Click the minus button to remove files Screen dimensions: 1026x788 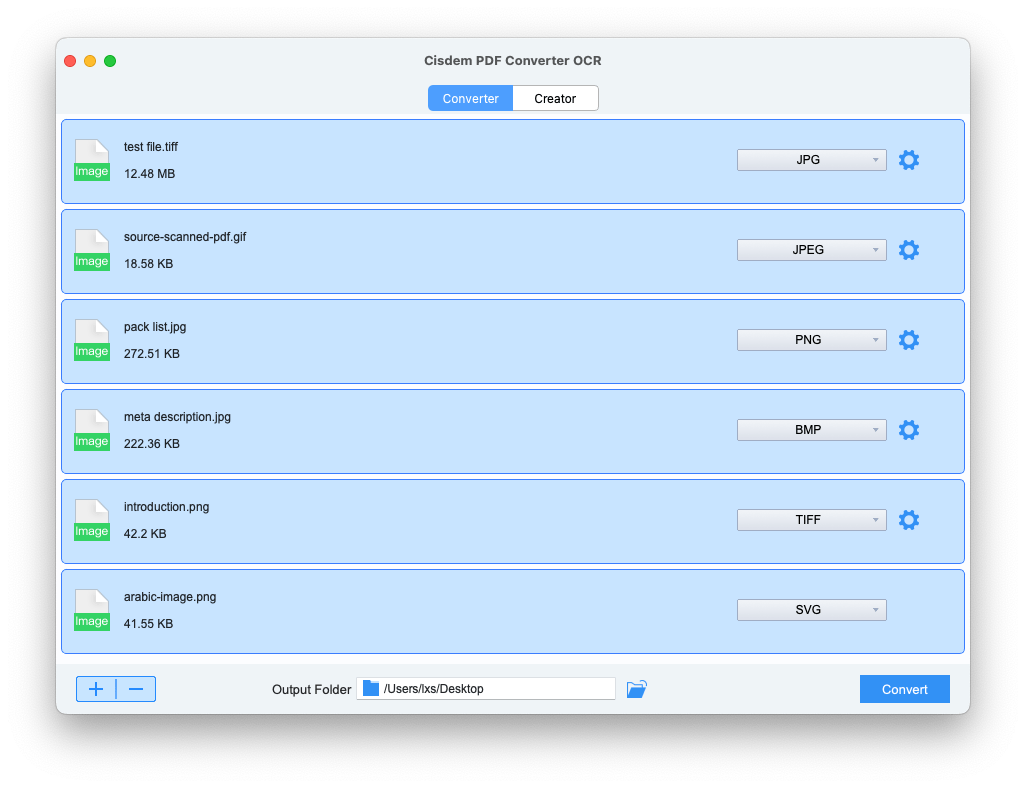pos(135,689)
